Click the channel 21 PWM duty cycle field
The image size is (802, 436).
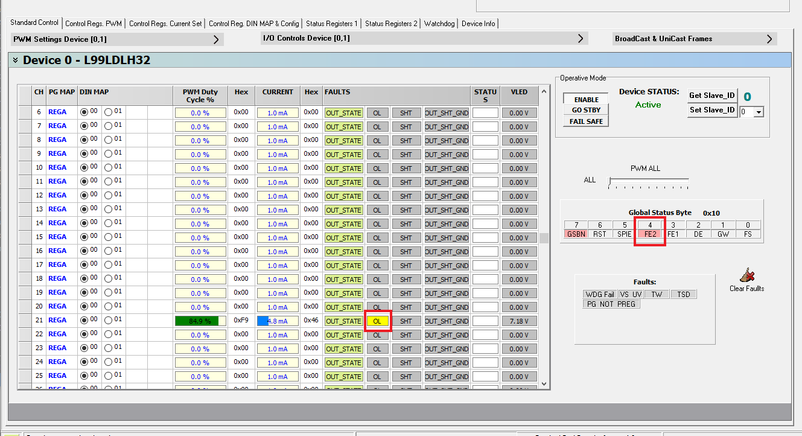click(200, 320)
